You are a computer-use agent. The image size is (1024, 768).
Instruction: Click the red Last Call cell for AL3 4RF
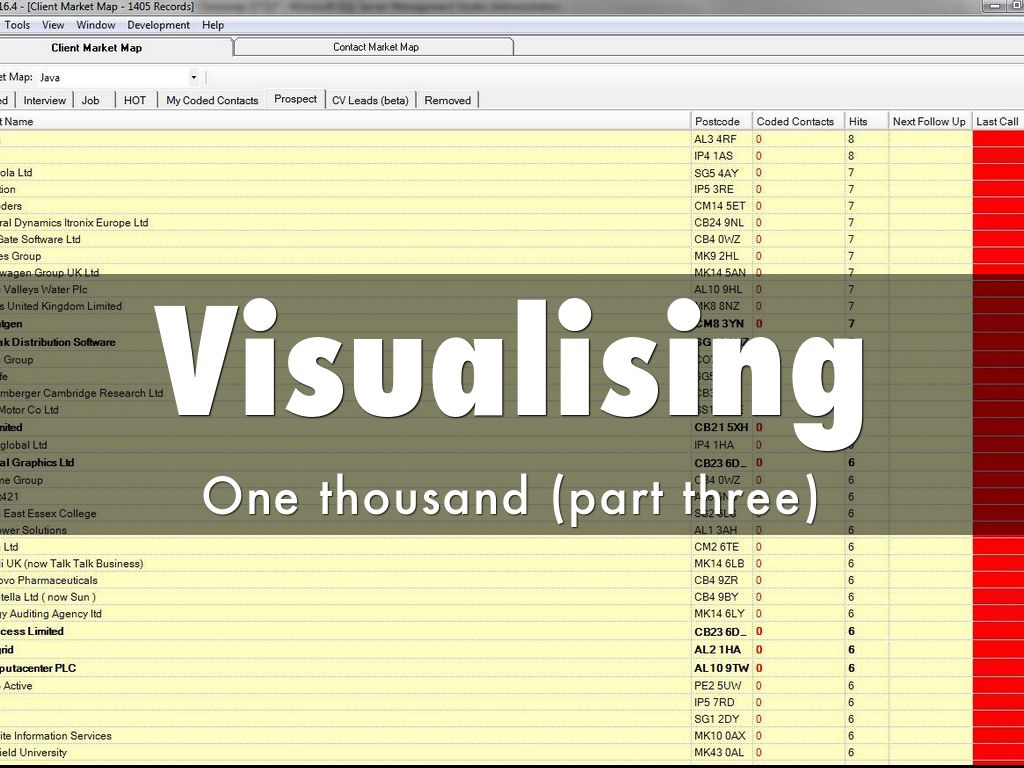(998, 139)
